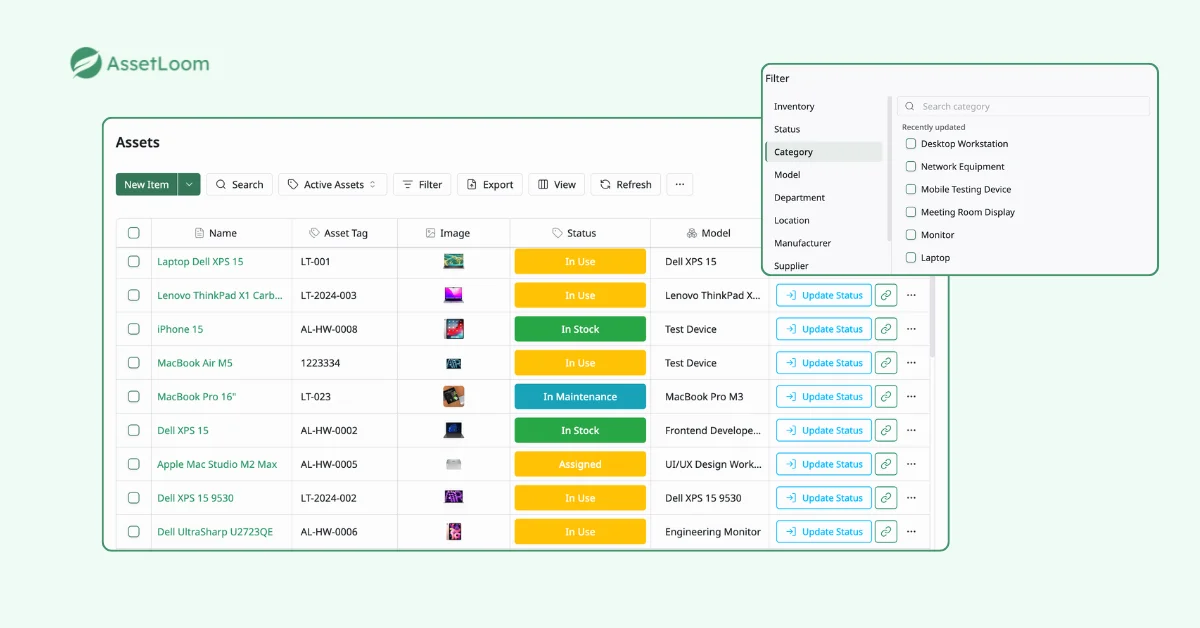This screenshot has height=628, width=1200.
Task: Check the Lenovo ThinkPad X1 row checkbox
Action: [x=134, y=295]
